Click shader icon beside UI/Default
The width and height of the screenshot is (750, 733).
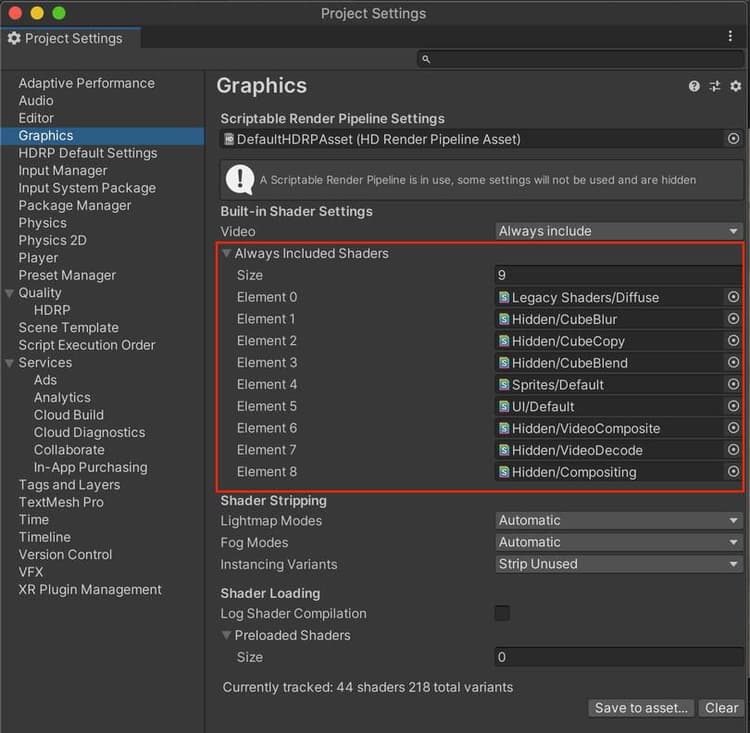point(504,407)
